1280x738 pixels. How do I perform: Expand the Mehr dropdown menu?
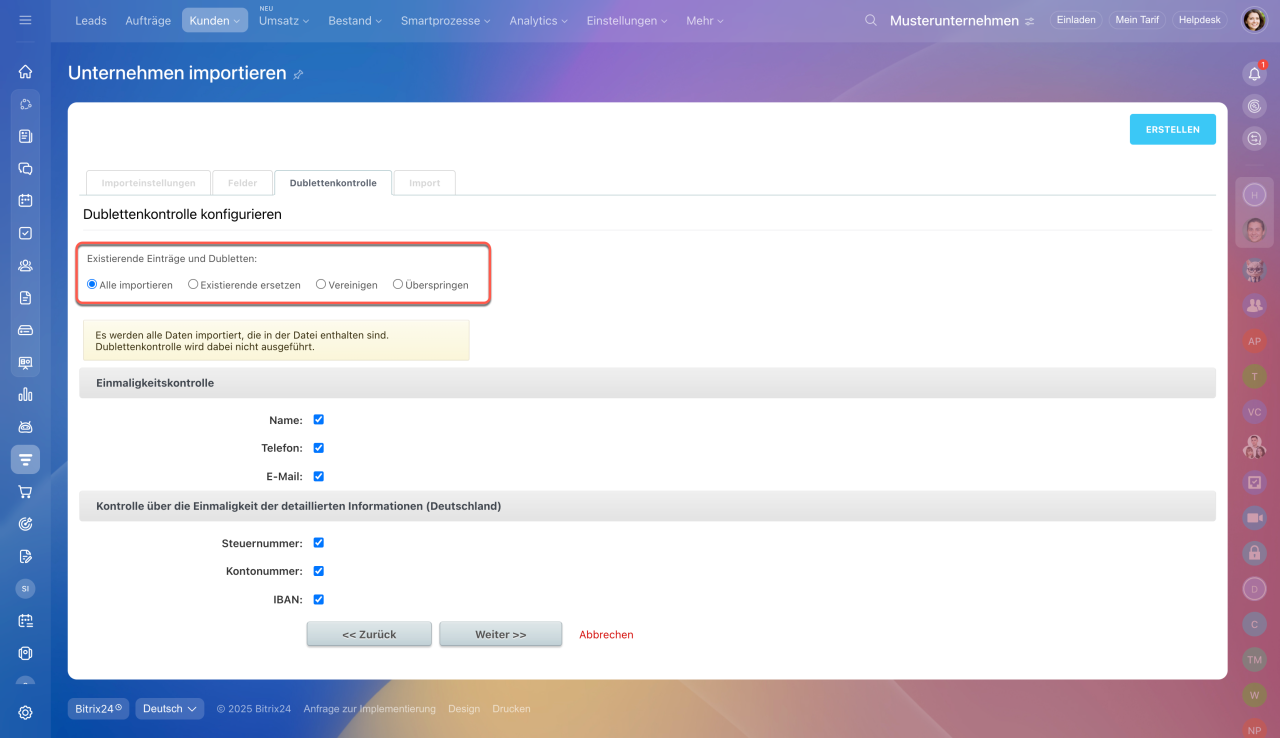705,20
